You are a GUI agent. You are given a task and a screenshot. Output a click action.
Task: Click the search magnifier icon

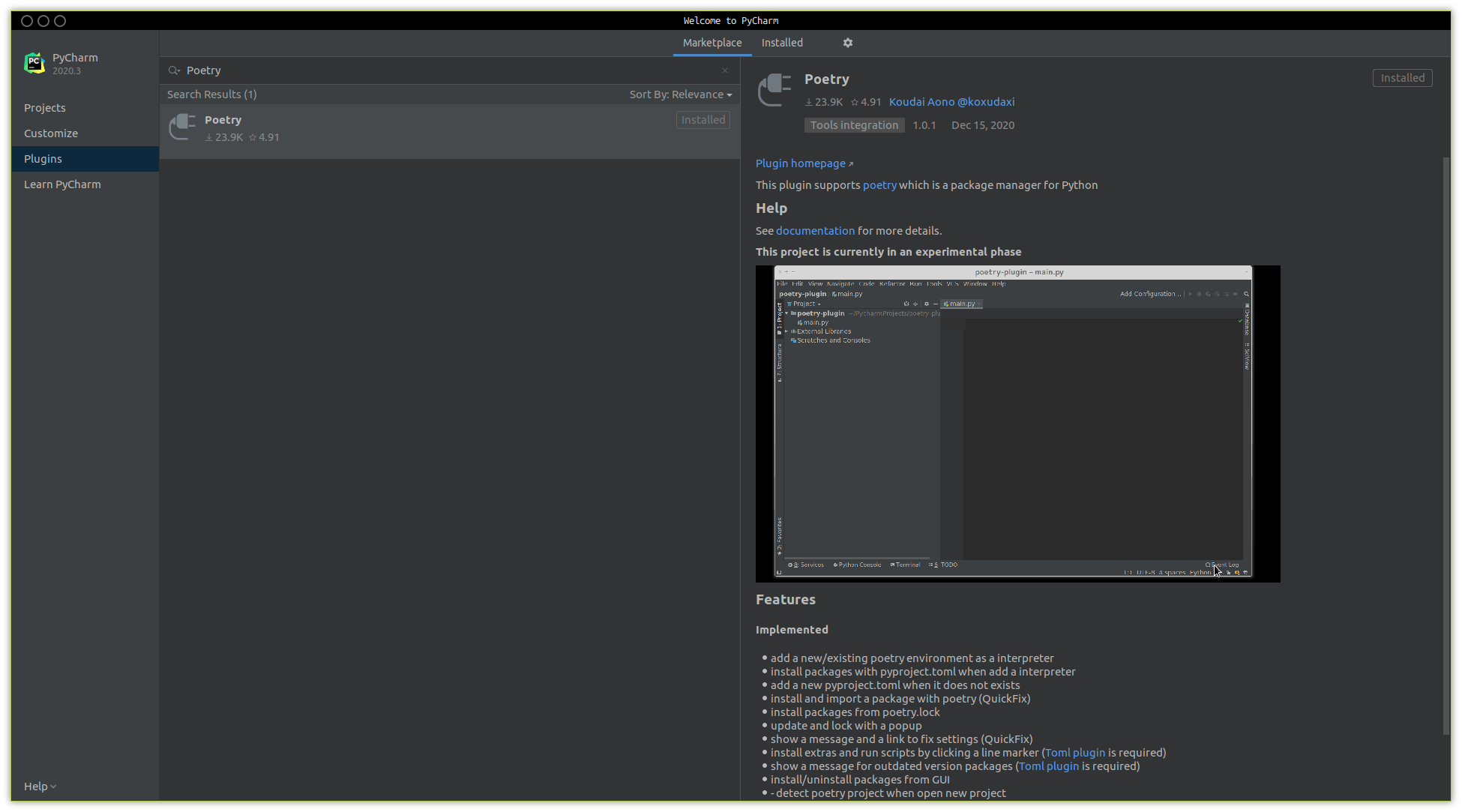pyautogui.click(x=174, y=70)
